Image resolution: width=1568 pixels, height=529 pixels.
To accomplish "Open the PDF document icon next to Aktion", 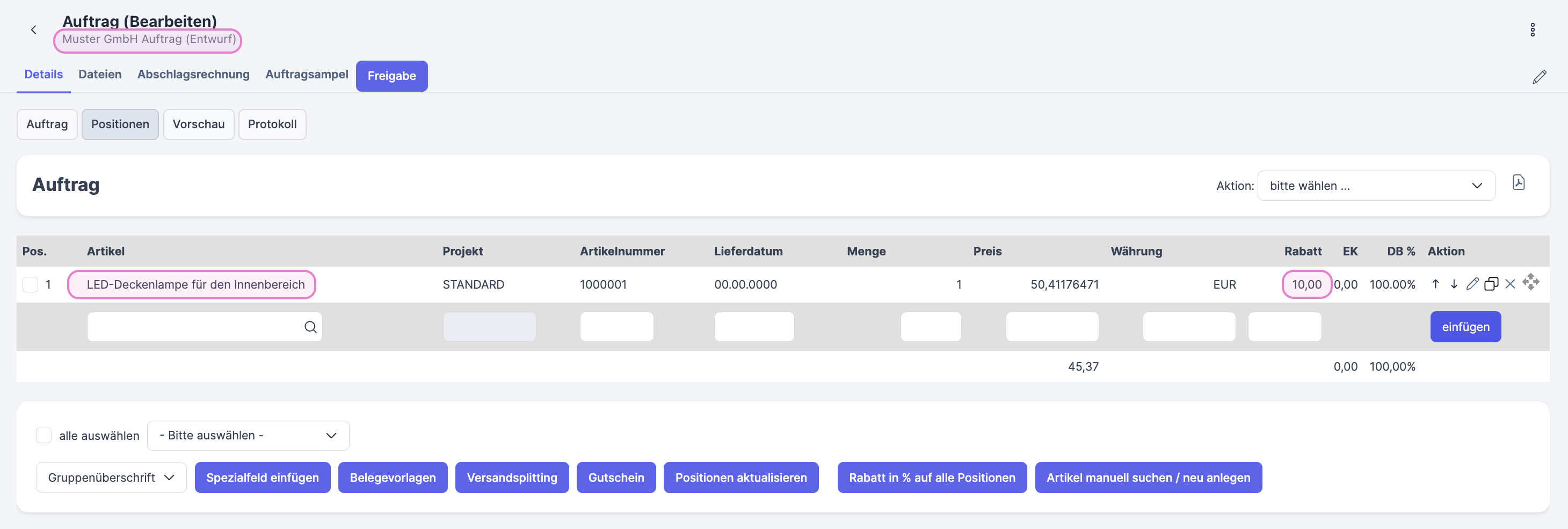I will tap(1518, 182).
